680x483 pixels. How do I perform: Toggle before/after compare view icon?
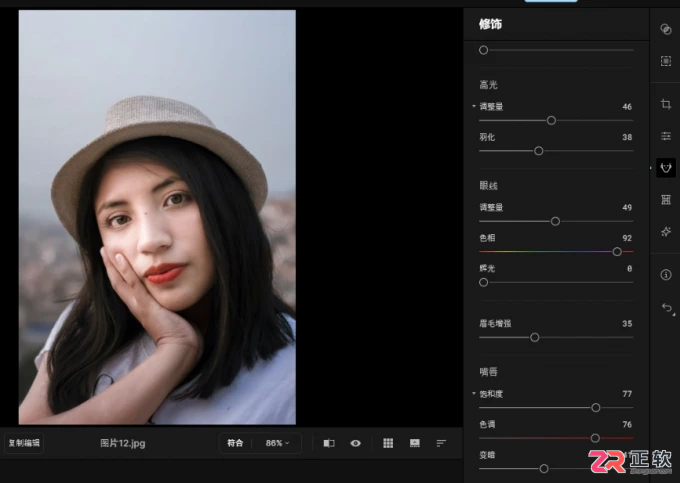tap(329, 443)
